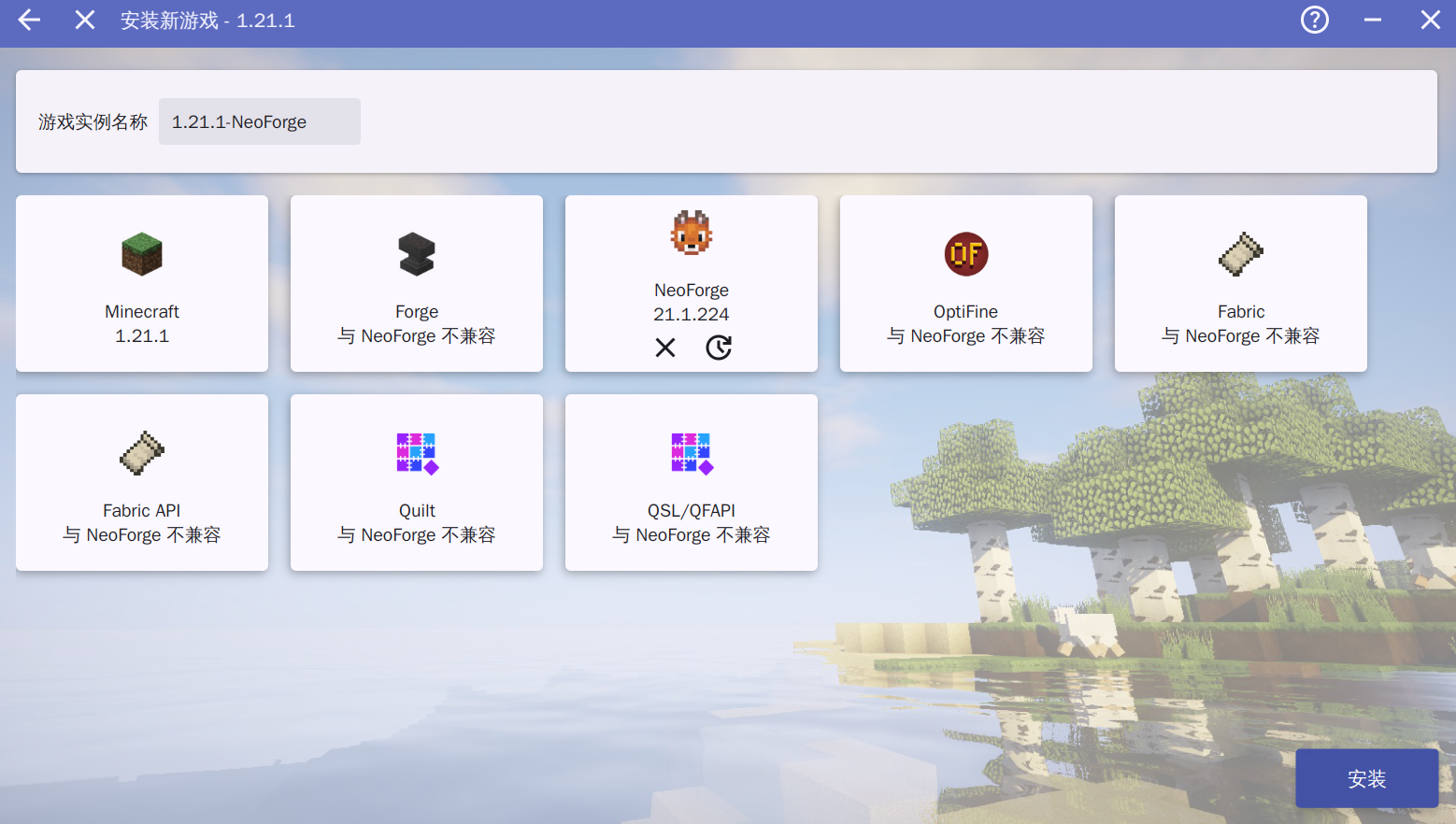Close the install page with the title-bar X
The width and height of the screenshot is (1456, 824).
tap(85, 20)
